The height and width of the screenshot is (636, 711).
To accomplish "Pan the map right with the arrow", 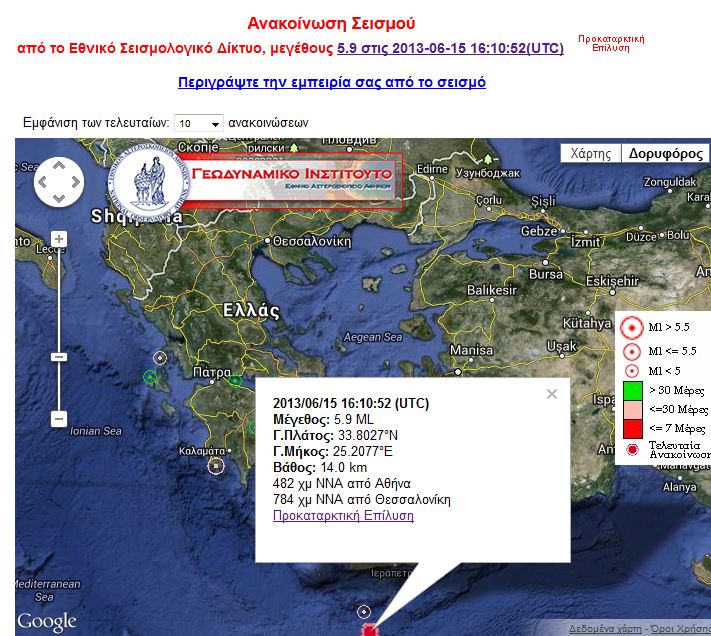I will coord(75,182).
